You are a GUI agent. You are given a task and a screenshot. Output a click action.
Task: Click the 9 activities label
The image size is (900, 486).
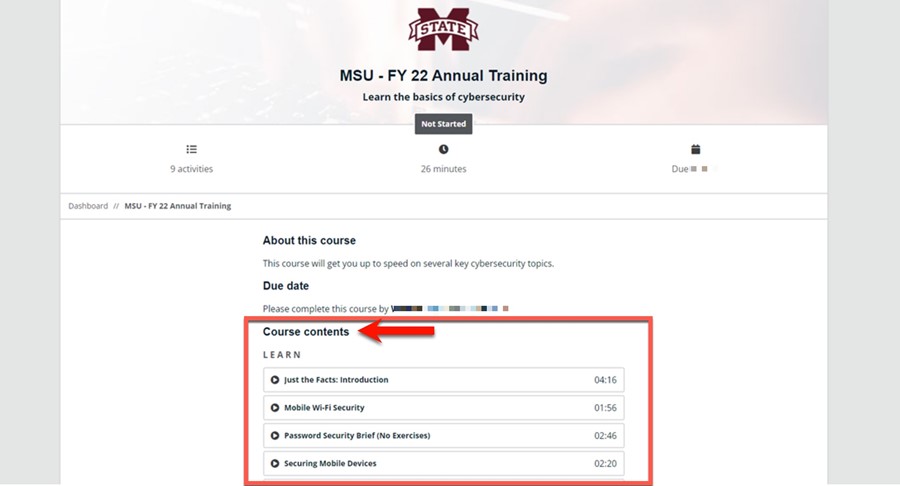192,169
